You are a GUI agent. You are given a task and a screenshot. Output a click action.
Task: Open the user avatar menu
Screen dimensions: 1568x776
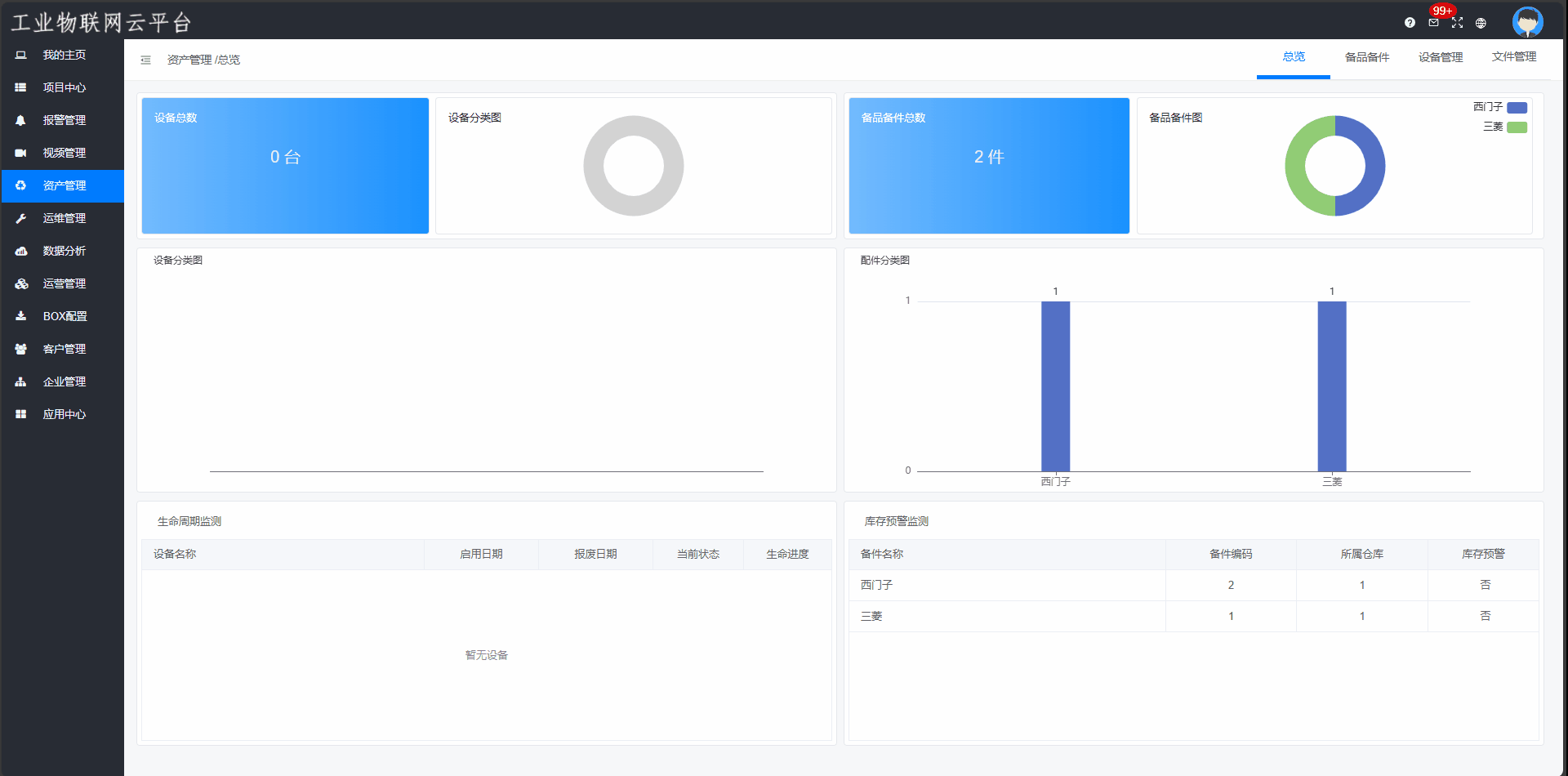point(1526,22)
